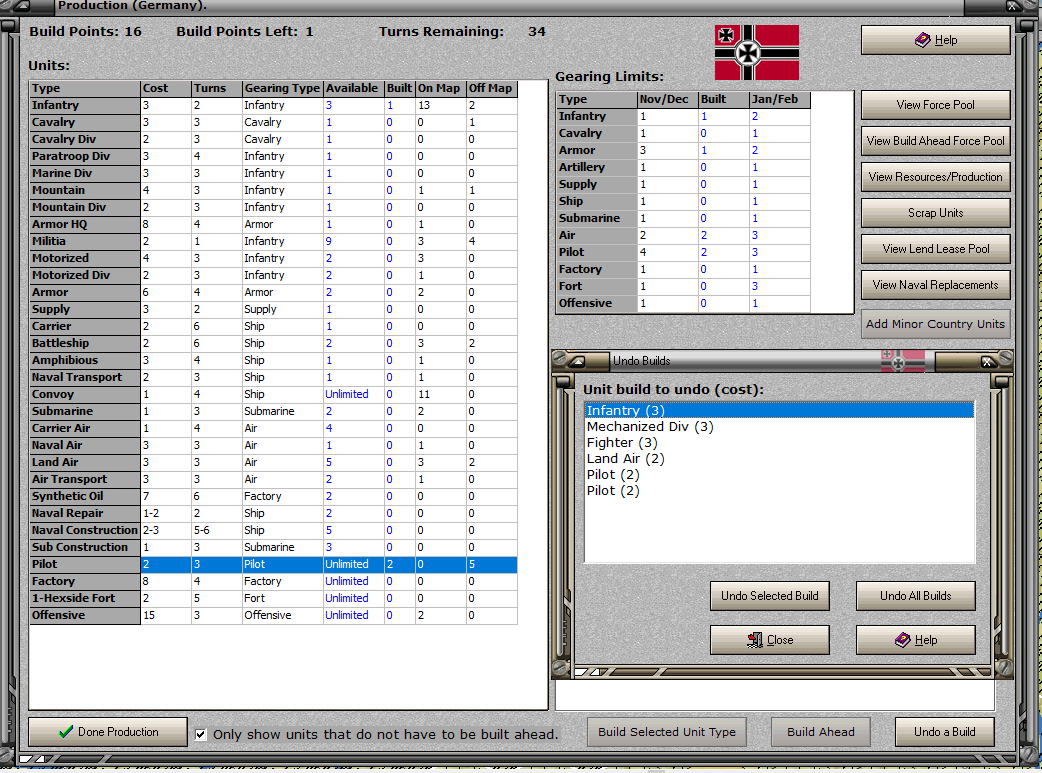Select the Synthetic Oil unit row
This screenshot has height=773, width=1042.
tap(273, 496)
